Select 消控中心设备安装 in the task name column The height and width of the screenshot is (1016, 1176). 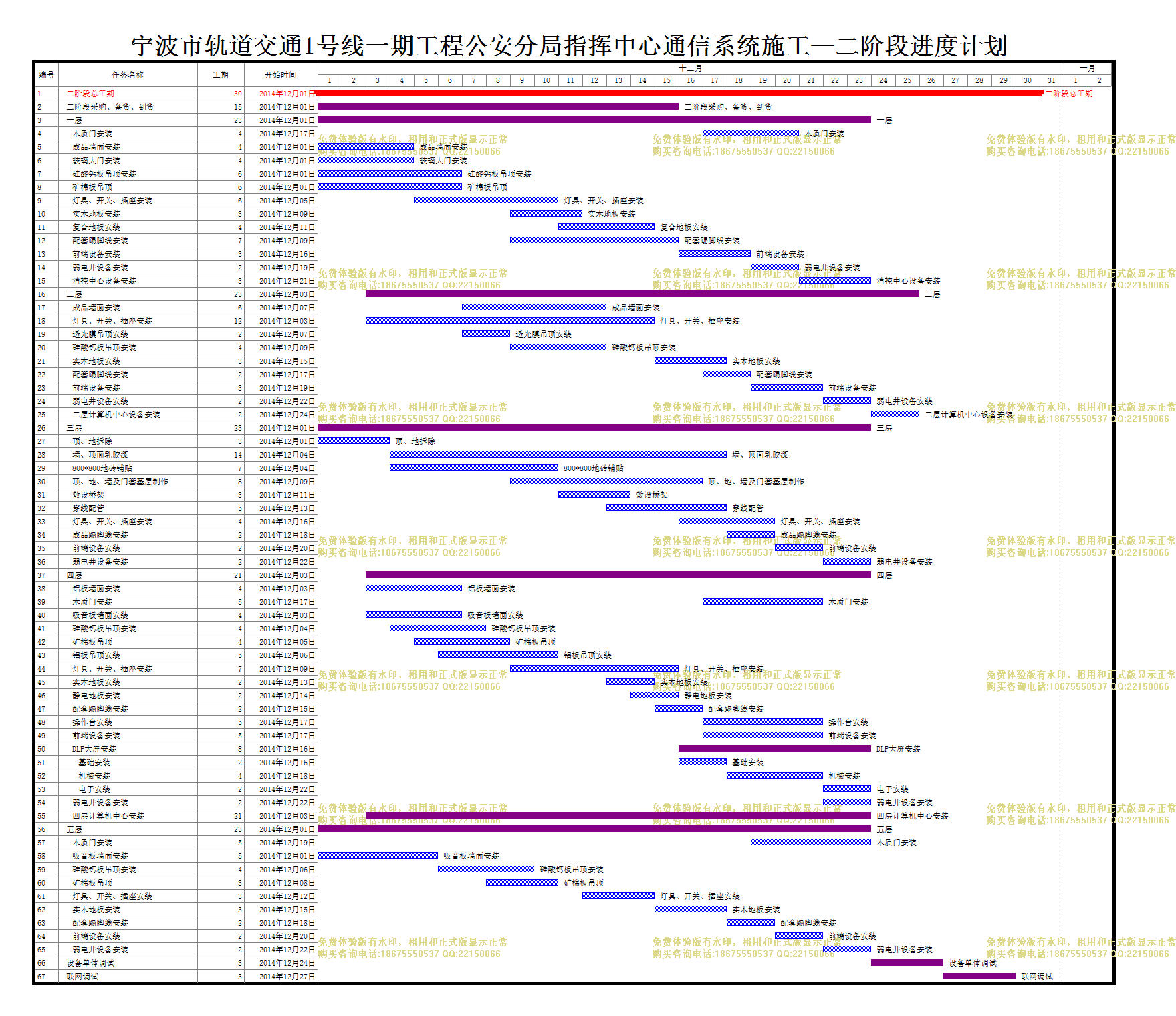(104, 281)
